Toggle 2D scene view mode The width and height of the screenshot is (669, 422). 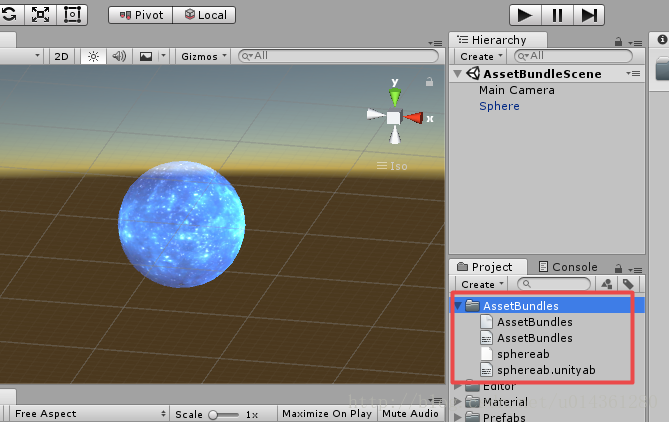tap(61, 56)
